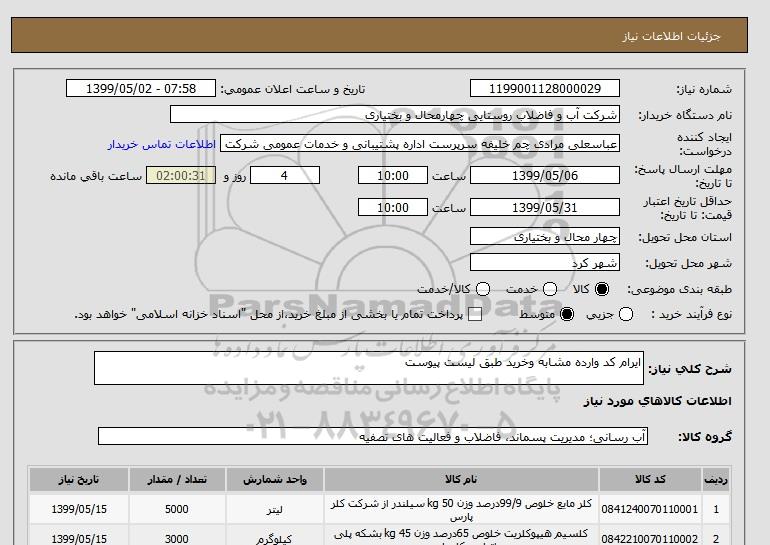This screenshot has width=770, height=545.
Task: Click row 1 need date 1399/05/15
Action: tap(79, 509)
